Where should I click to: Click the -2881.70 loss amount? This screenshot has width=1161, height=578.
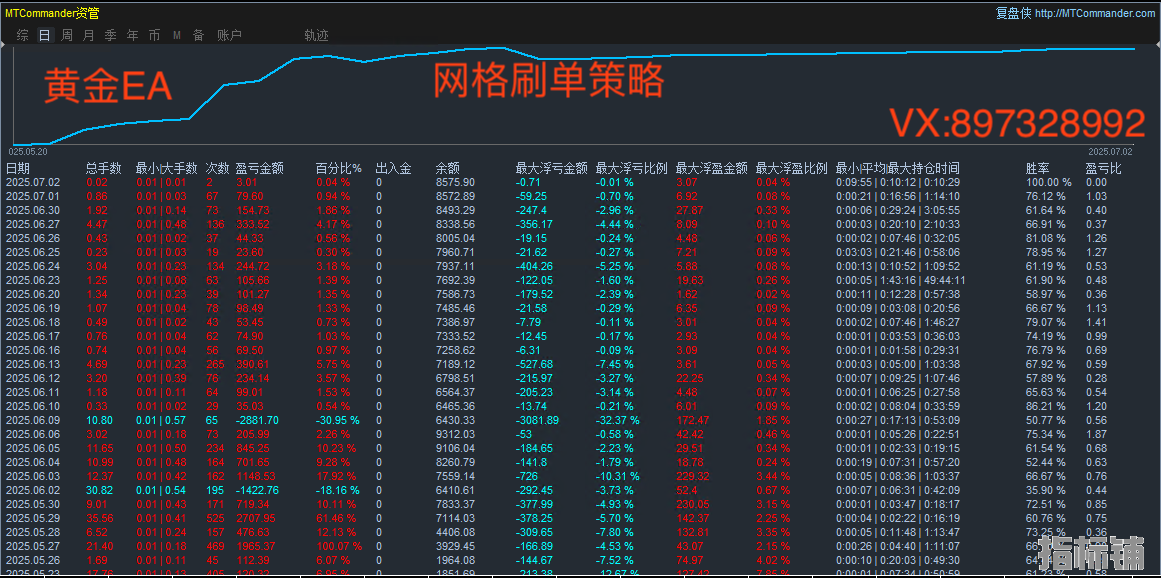click(x=257, y=420)
